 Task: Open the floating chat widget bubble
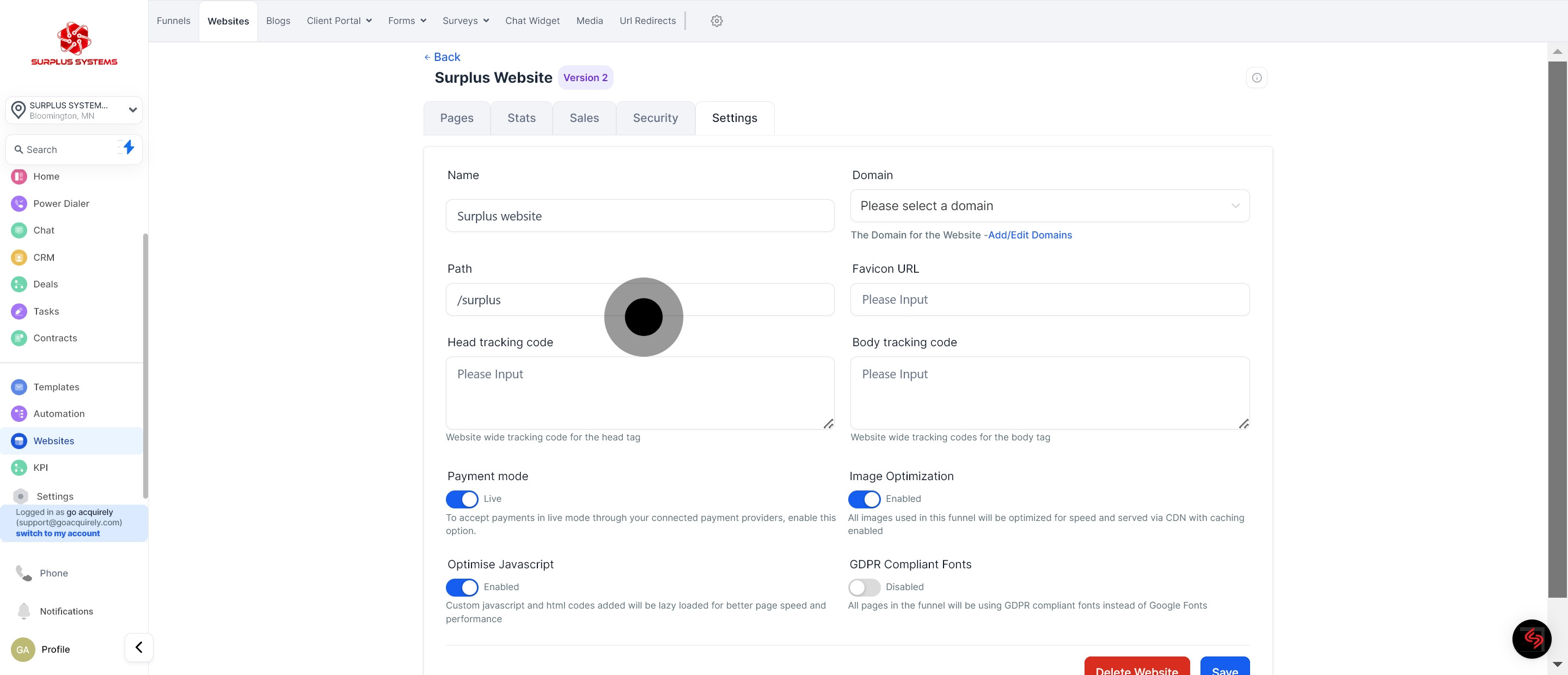(1531, 639)
